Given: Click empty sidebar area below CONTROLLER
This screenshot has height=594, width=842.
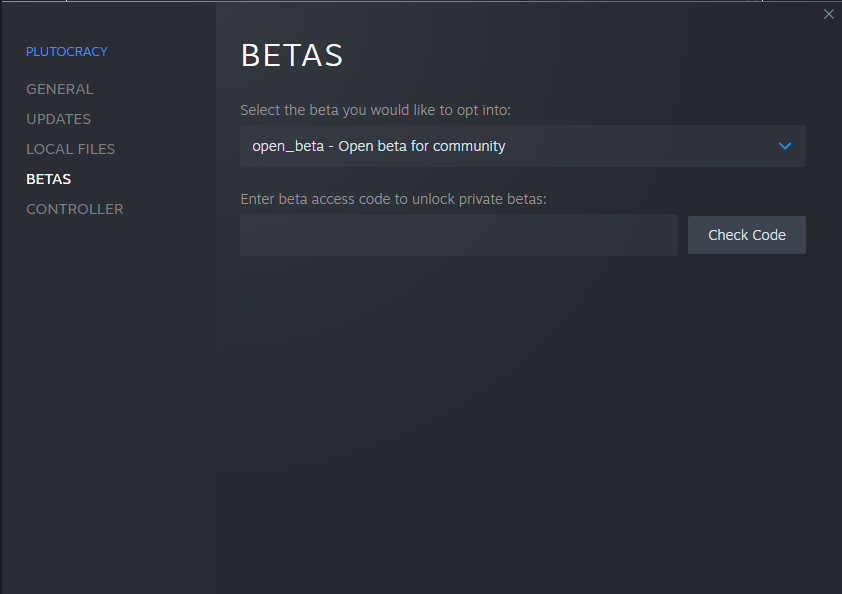Looking at the screenshot, I should (x=108, y=400).
